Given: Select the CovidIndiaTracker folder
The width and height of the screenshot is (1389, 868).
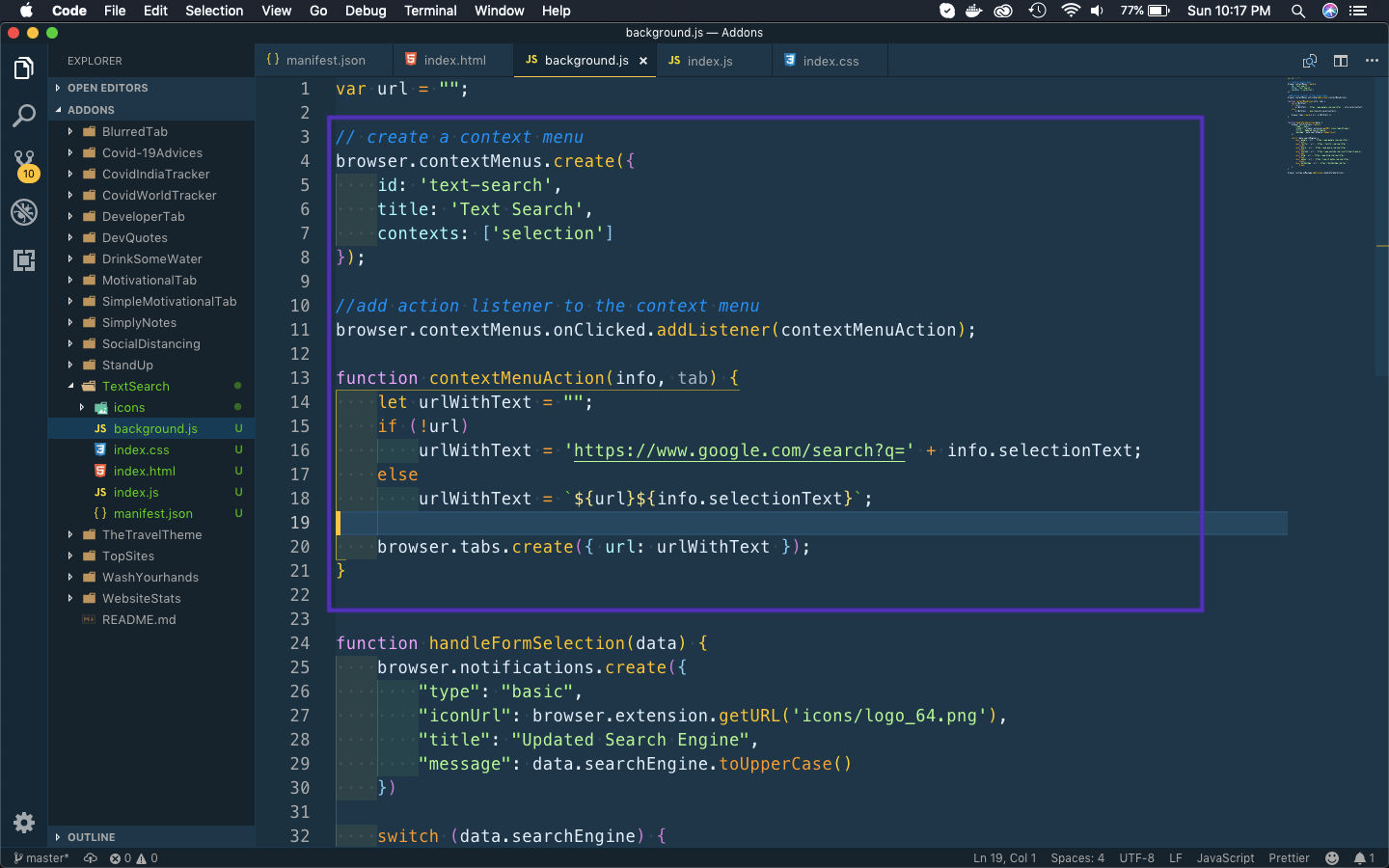Looking at the screenshot, I should click(x=151, y=174).
